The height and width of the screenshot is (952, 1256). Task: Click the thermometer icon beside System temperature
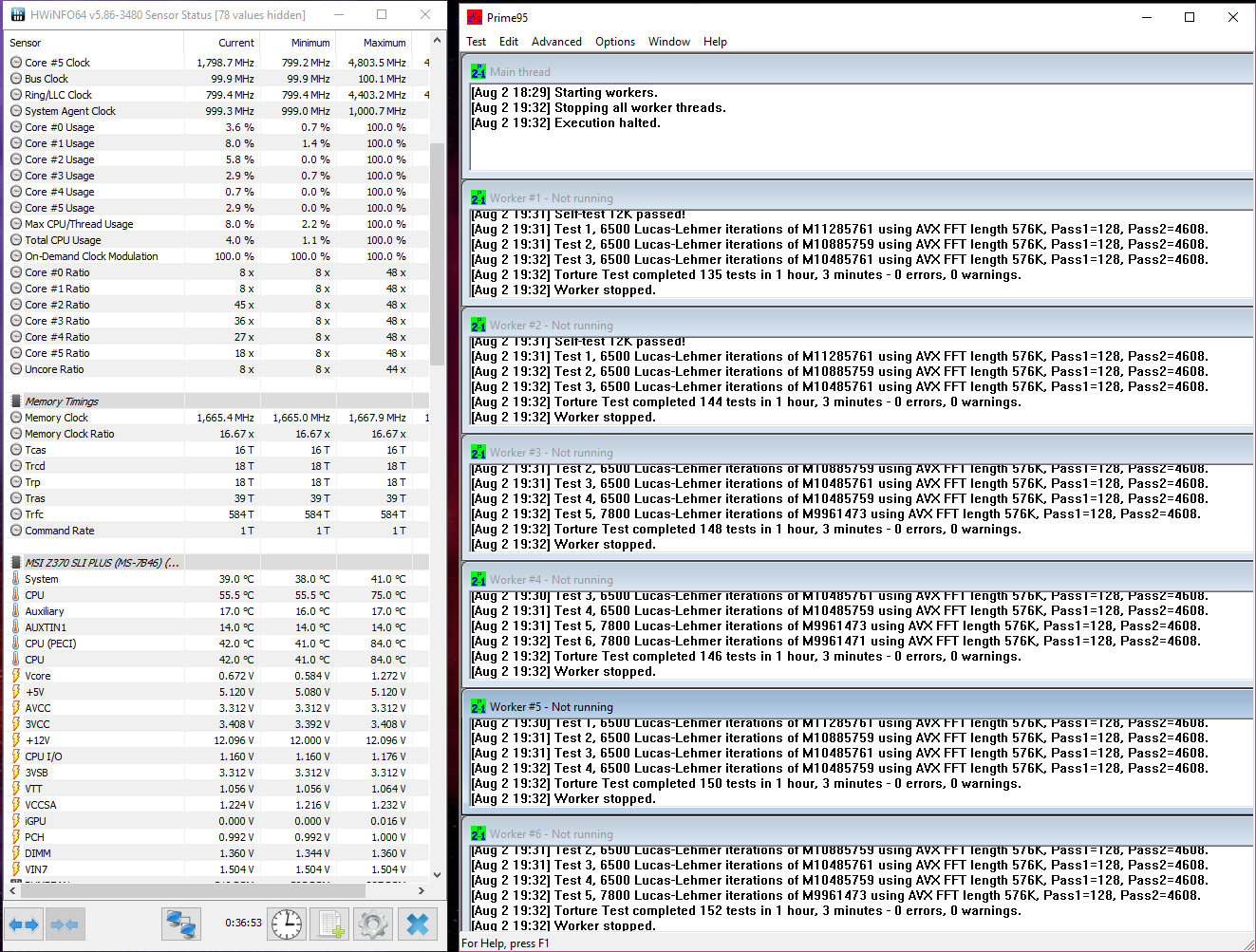16,579
